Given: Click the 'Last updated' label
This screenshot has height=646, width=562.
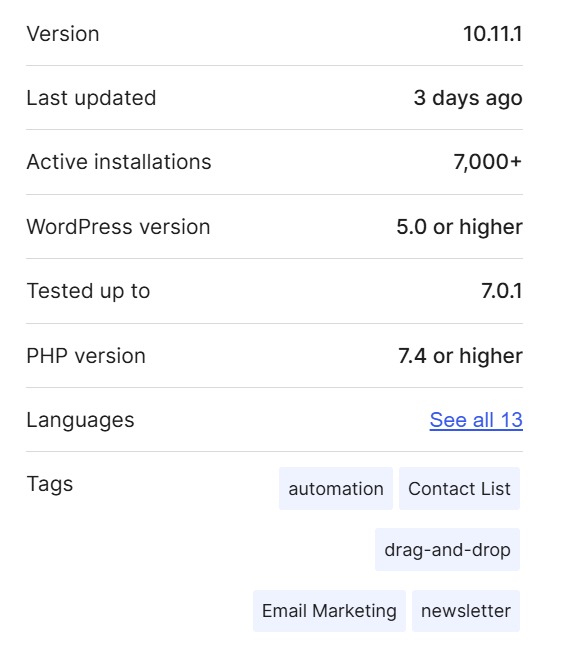Looking at the screenshot, I should coord(91,98).
